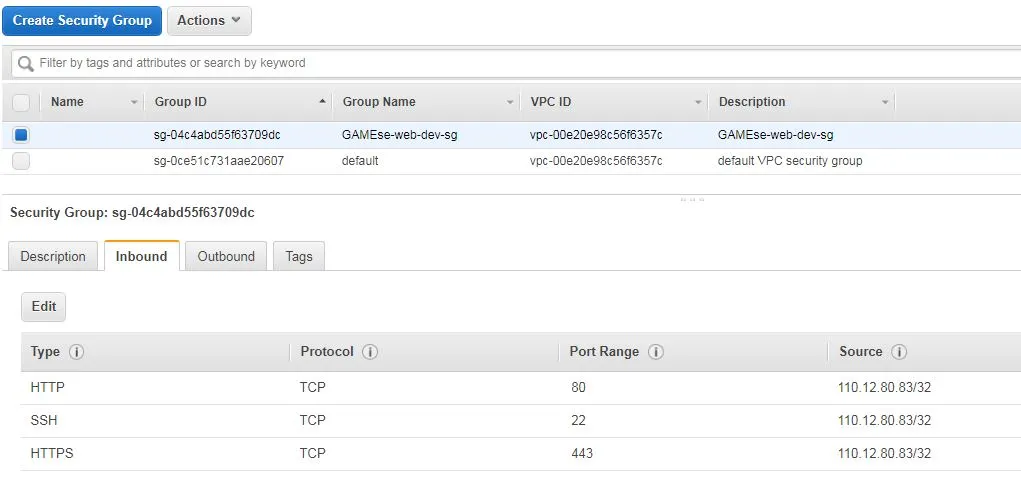The image size is (1021, 492).
Task: Click the filter by tags search field
Action: (516, 63)
